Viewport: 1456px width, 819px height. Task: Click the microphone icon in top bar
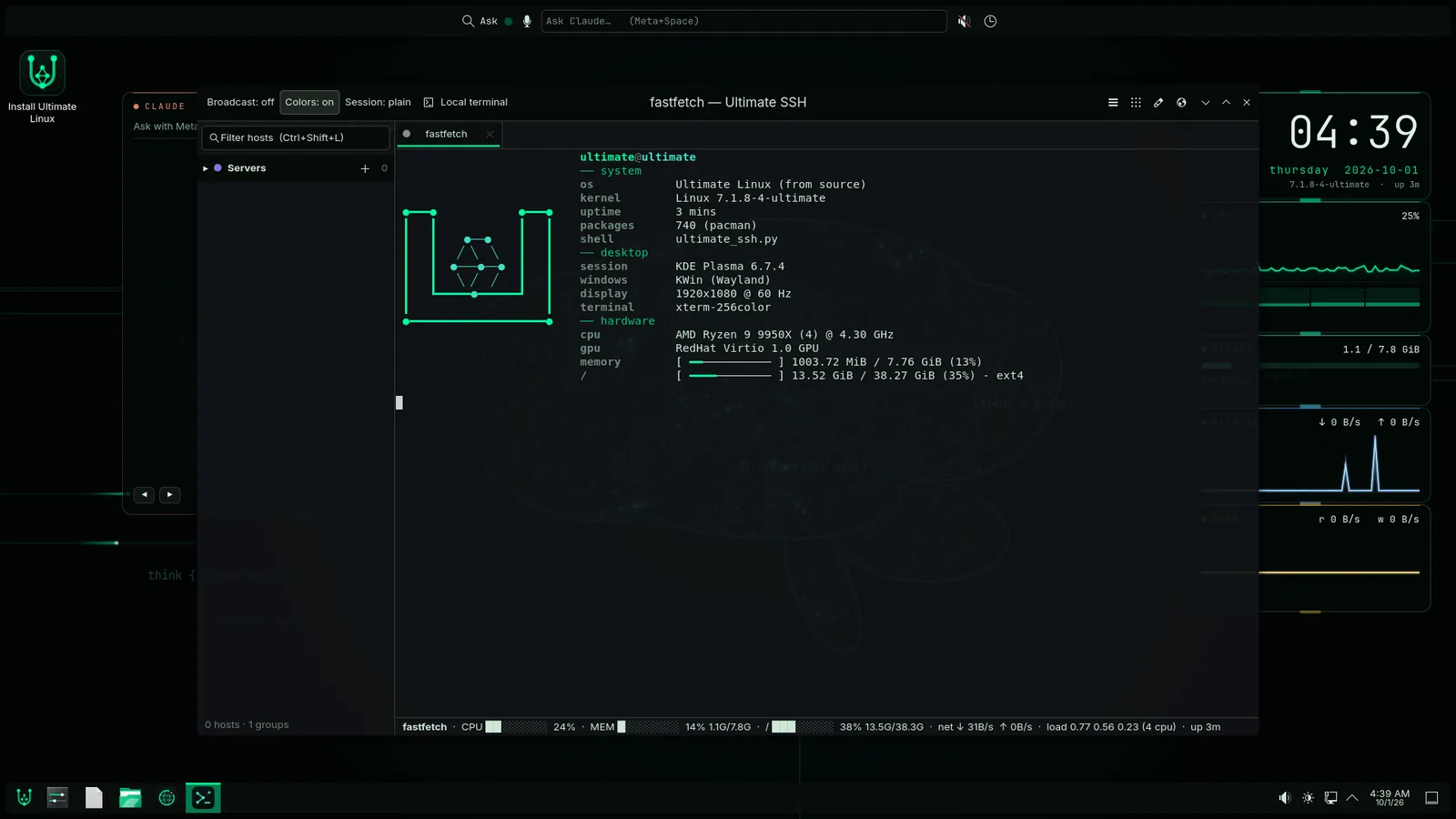[527, 21]
